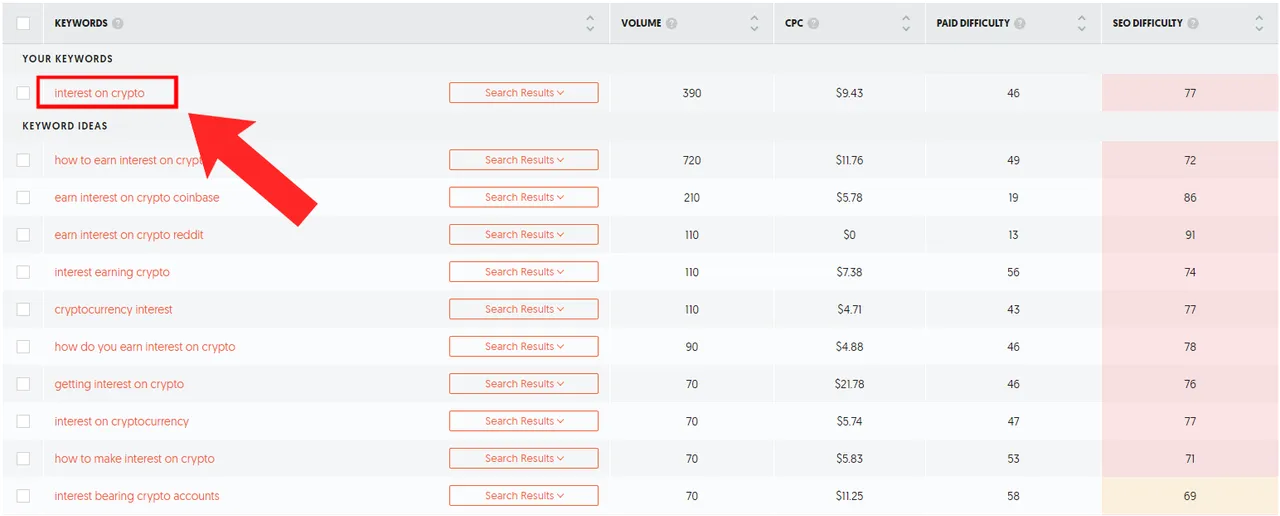Click the CPC column header label

click(794, 23)
